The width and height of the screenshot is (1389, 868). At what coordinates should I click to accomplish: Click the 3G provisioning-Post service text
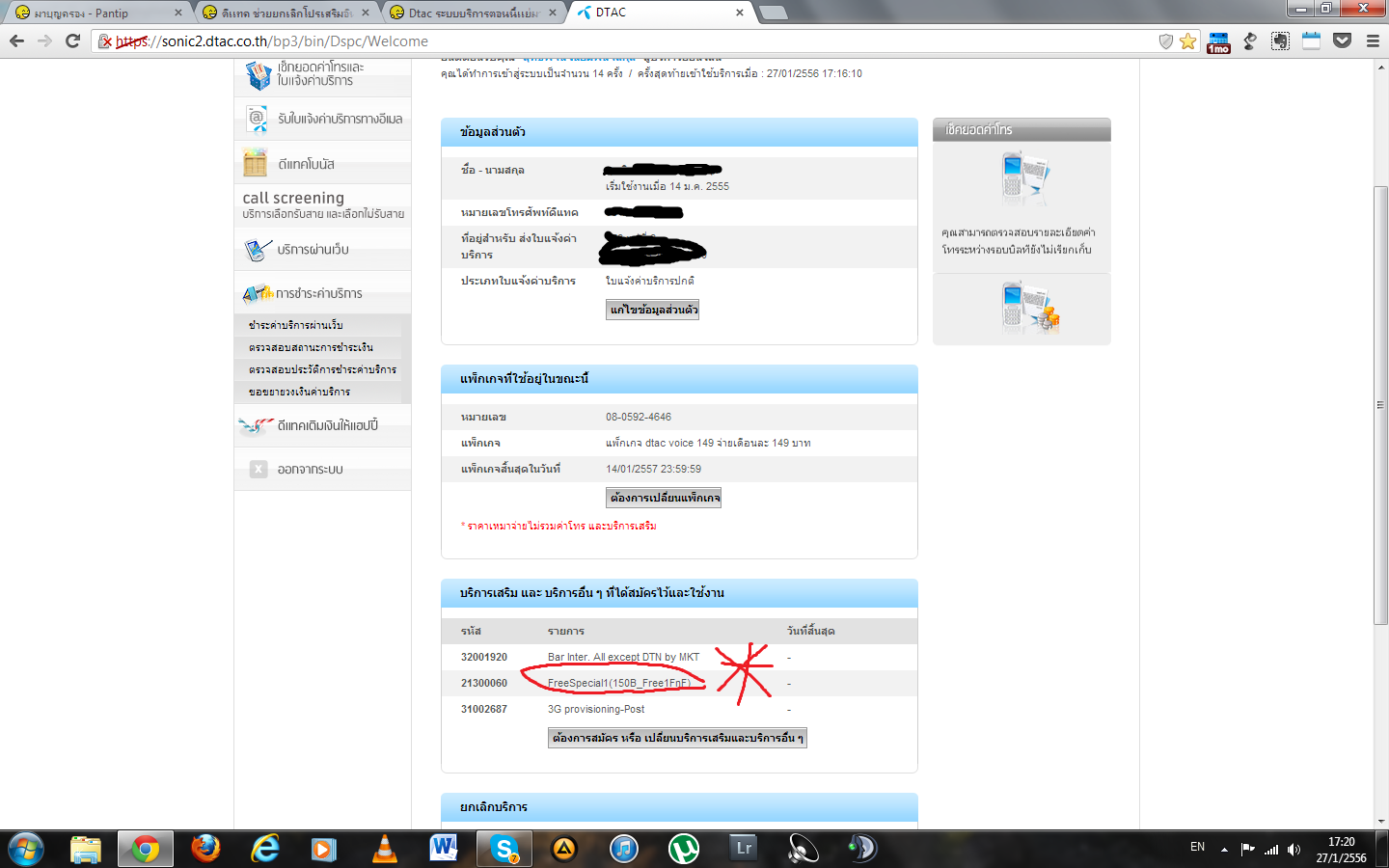[596, 709]
